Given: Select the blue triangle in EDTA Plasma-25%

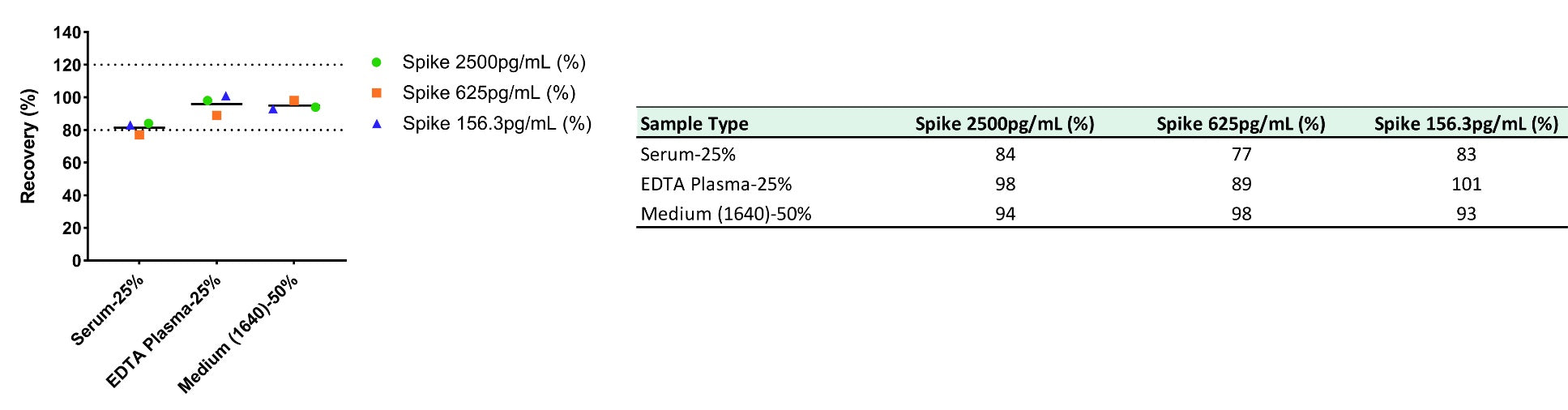Looking at the screenshot, I should coord(226,96).
